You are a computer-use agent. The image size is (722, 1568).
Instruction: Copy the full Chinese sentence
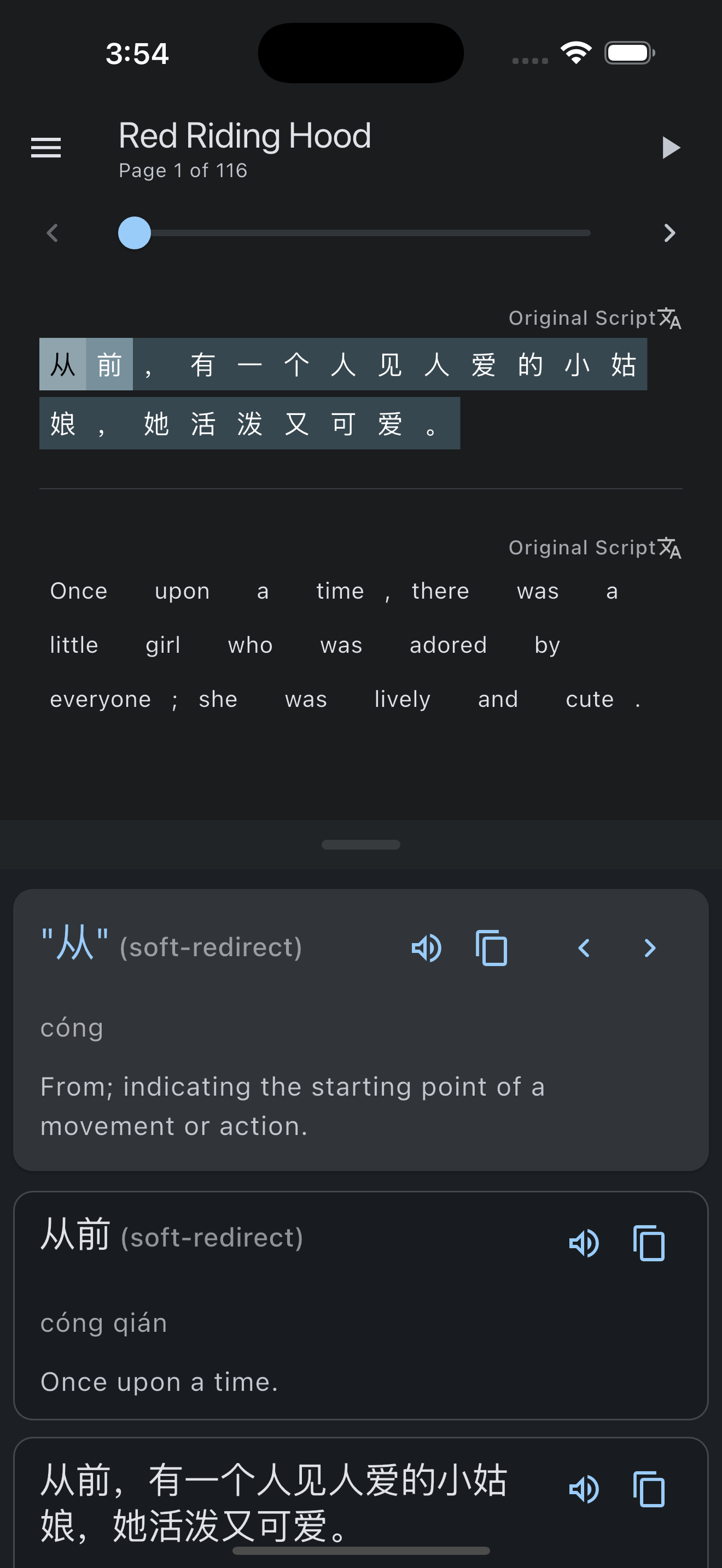649,1489
